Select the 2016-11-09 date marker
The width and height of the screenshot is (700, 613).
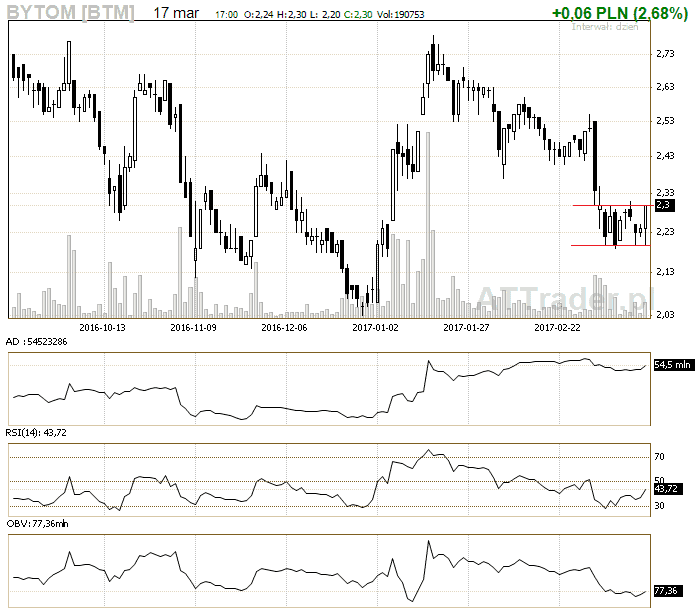pyautogui.click(x=194, y=326)
